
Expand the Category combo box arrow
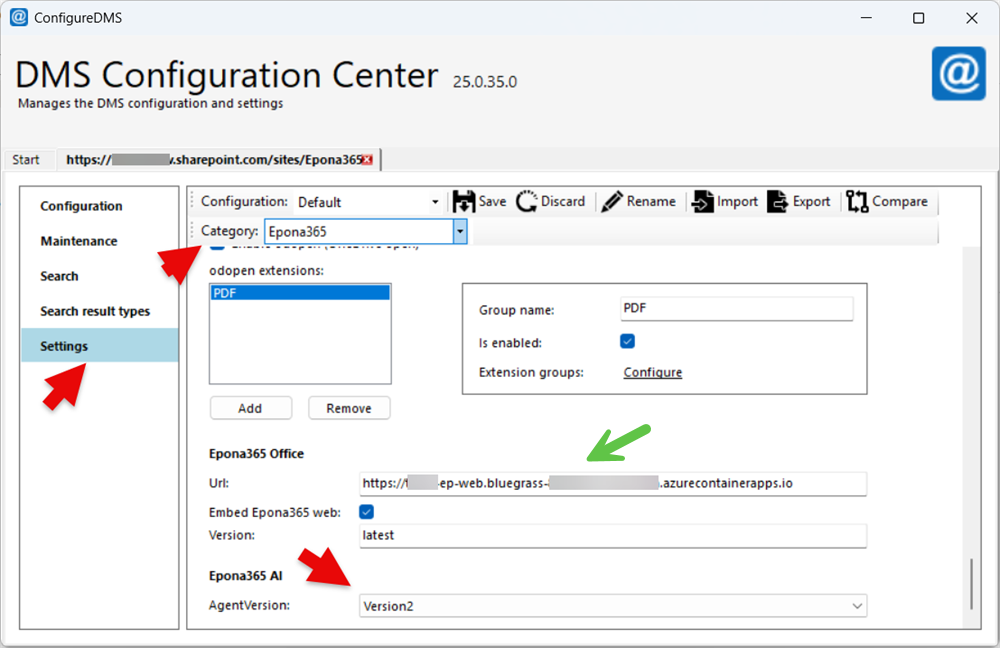pyautogui.click(x=460, y=232)
